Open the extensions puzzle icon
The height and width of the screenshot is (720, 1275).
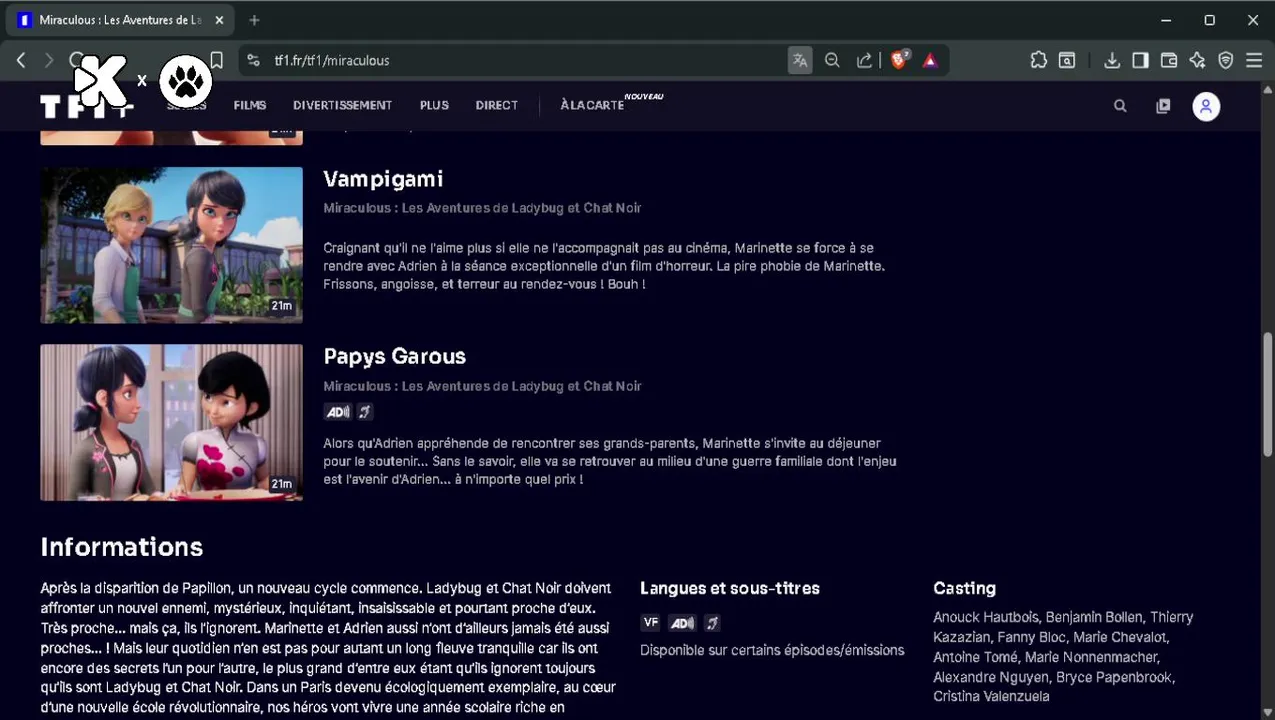[x=1038, y=60]
